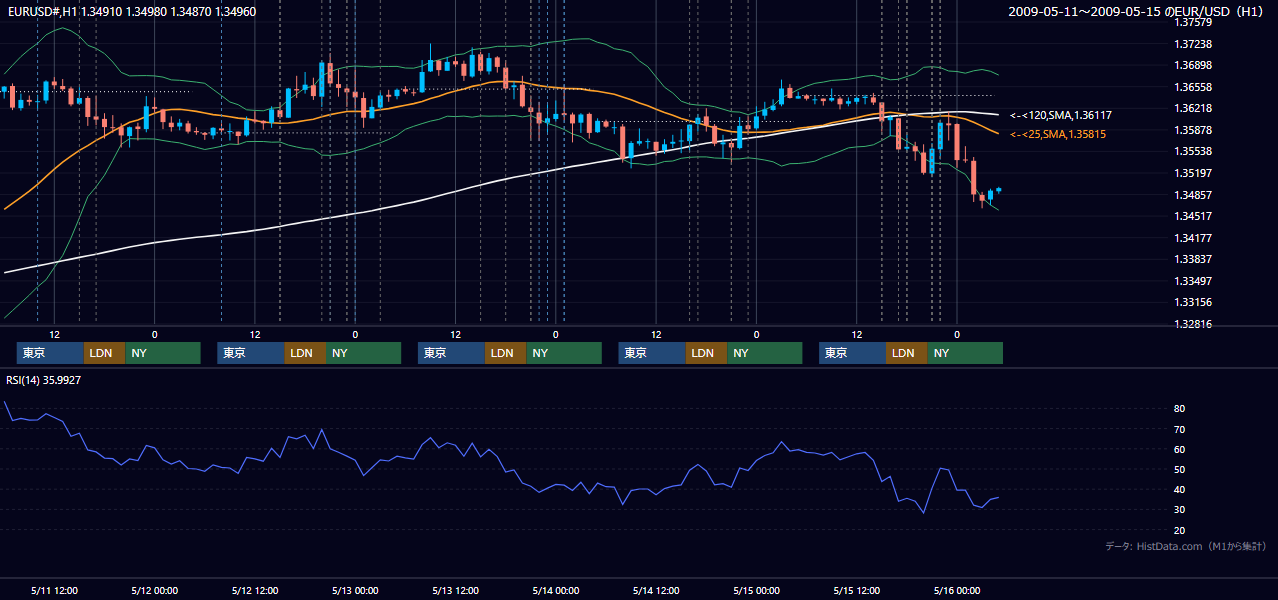
Task: Click RSI scale level 30
Action: tap(1180, 510)
